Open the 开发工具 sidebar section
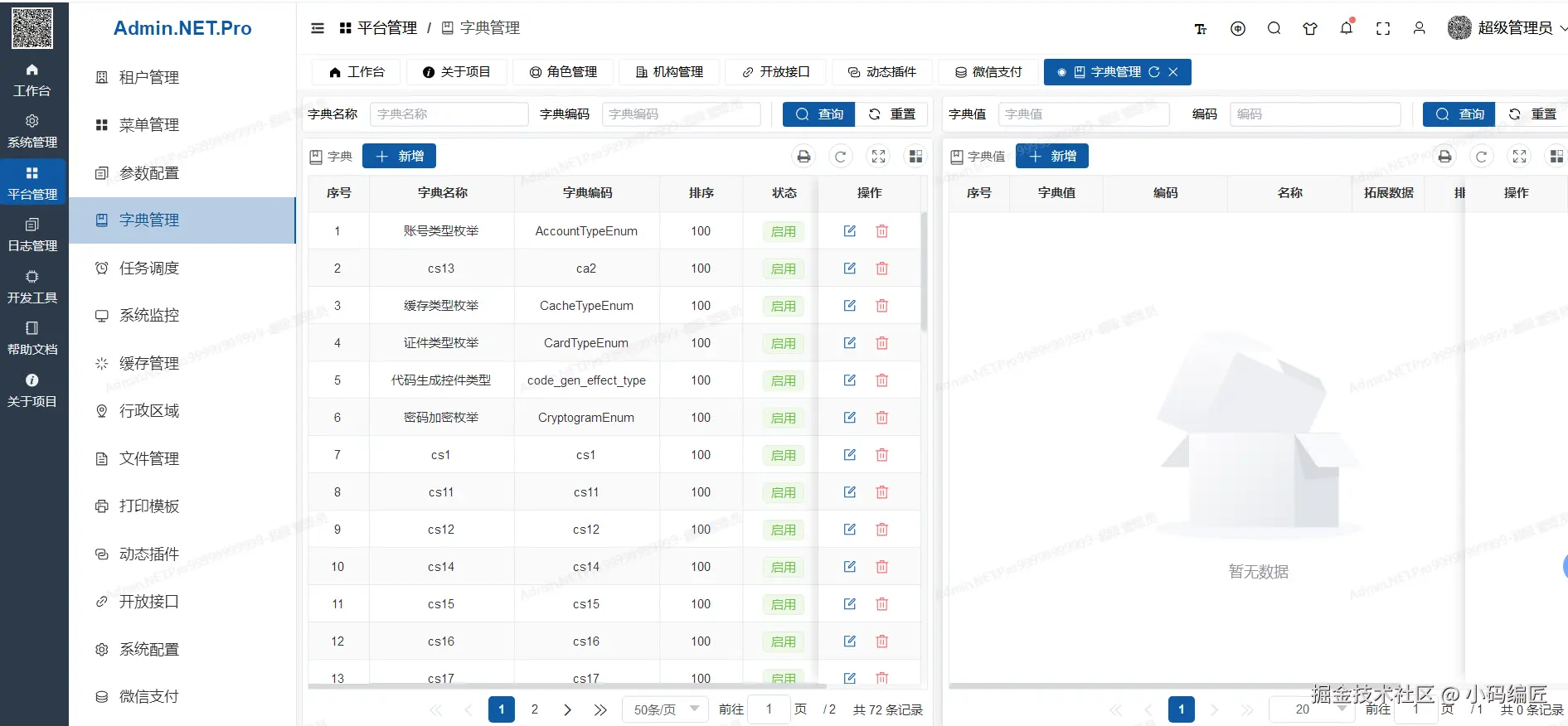Screen dimensions: 1568x726 32,288
